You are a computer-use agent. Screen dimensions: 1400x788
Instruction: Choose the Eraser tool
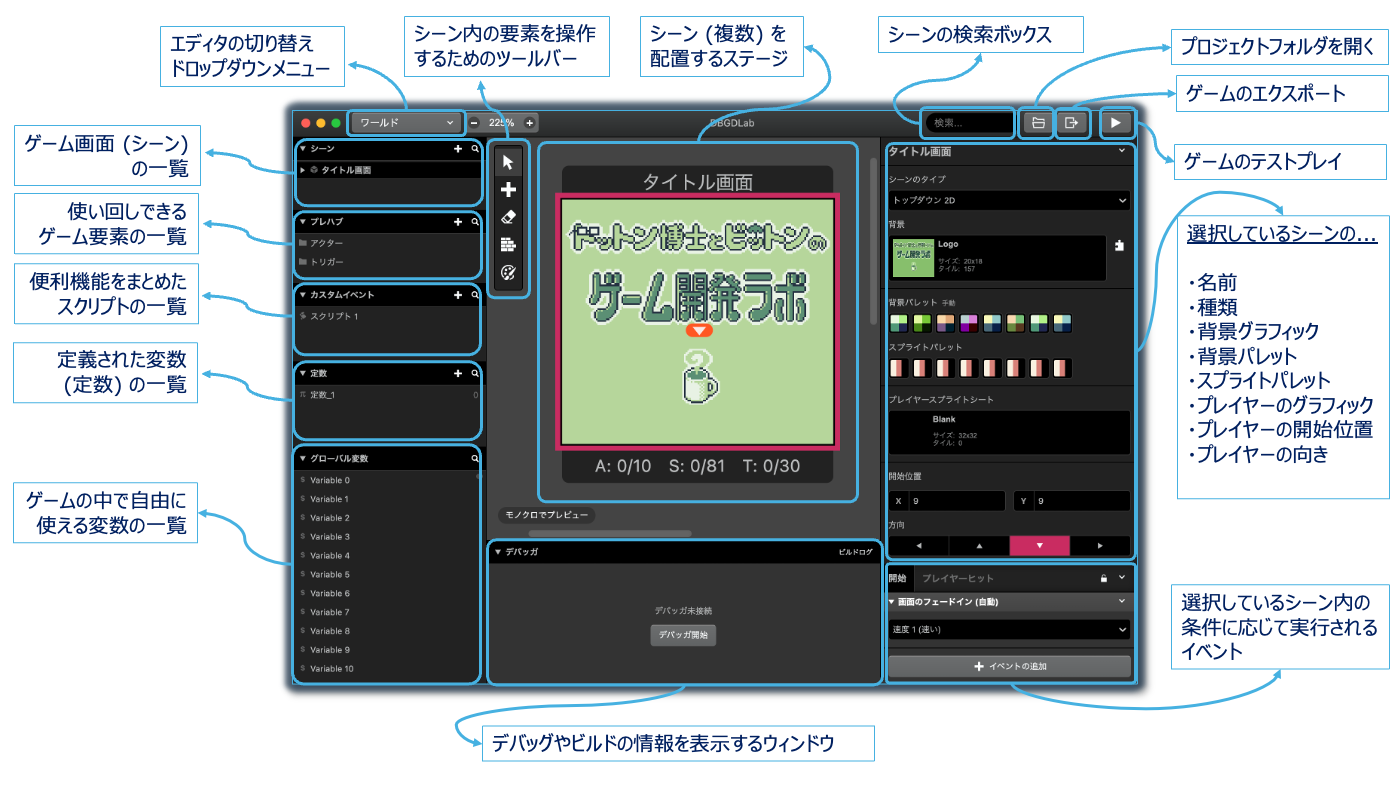tap(508, 216)
